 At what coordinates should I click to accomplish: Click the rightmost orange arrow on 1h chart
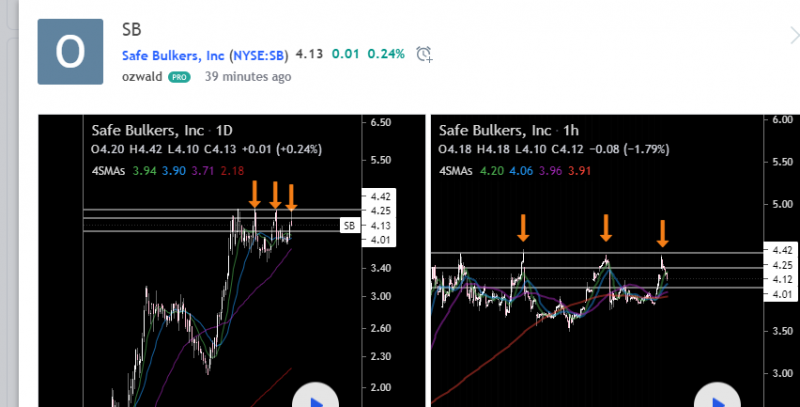pos(662,234)
